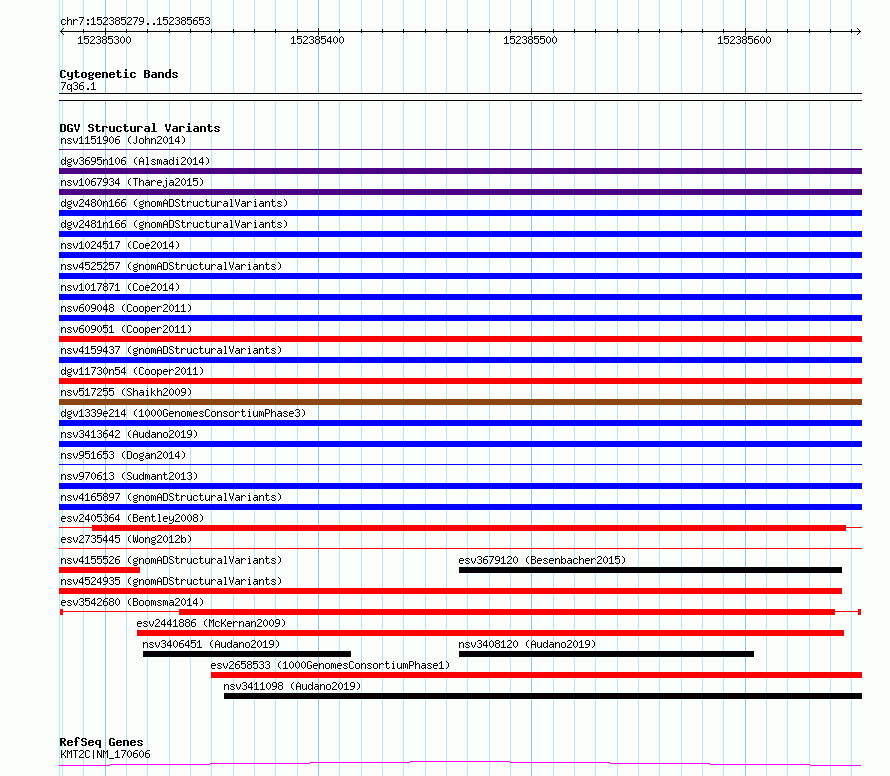The height and width of the screenshot is (776, 890).
Task: Open nsv3406451 (Audano2019) variant label
Action: 211,644
